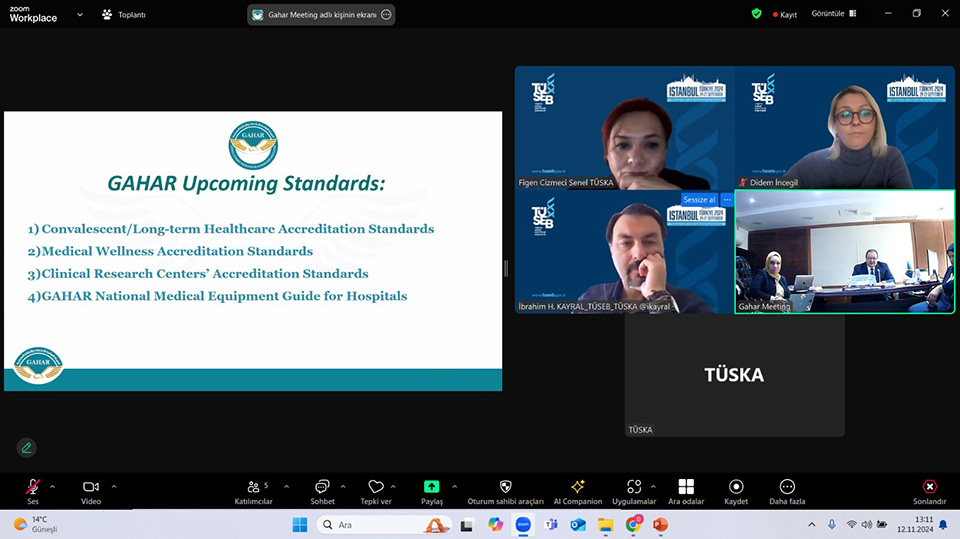Select the Toplantı tab in the title bar
960x539 pixels.
(x=125, y=15)
